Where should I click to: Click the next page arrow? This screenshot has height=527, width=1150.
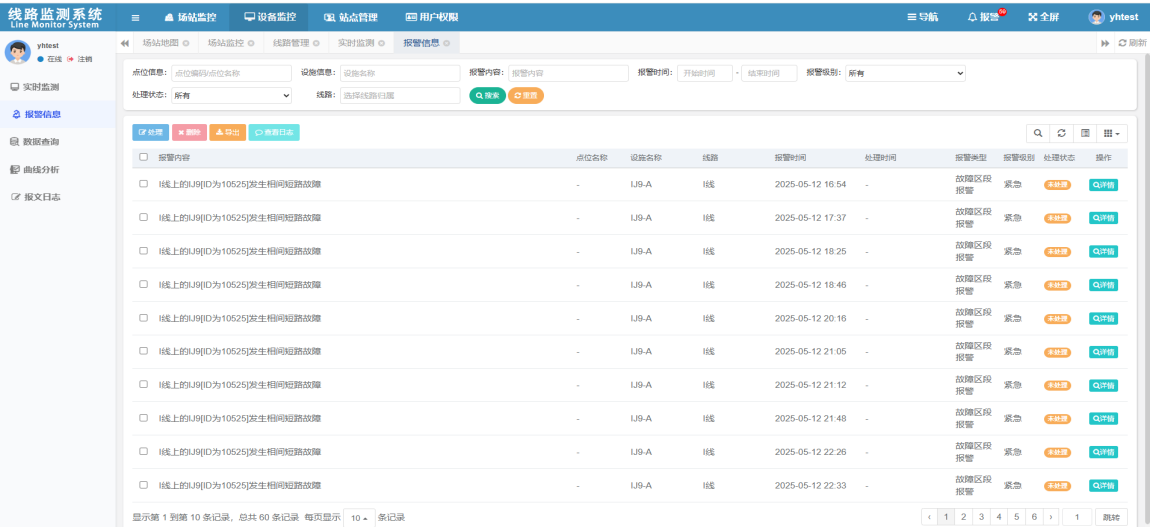(x=1051, y=517)
